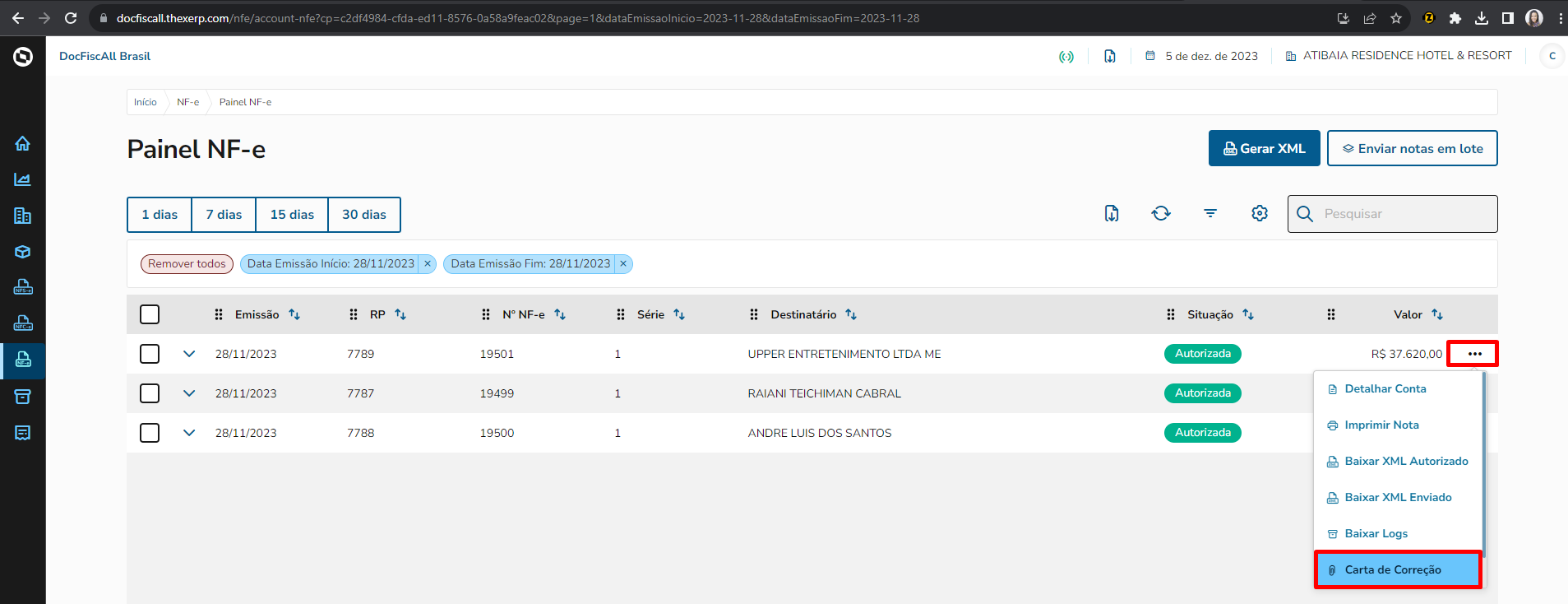Expand row of ANDRE LUIS DOS SANTOS
Viewport: 1568px width, 604px height.
189,433
